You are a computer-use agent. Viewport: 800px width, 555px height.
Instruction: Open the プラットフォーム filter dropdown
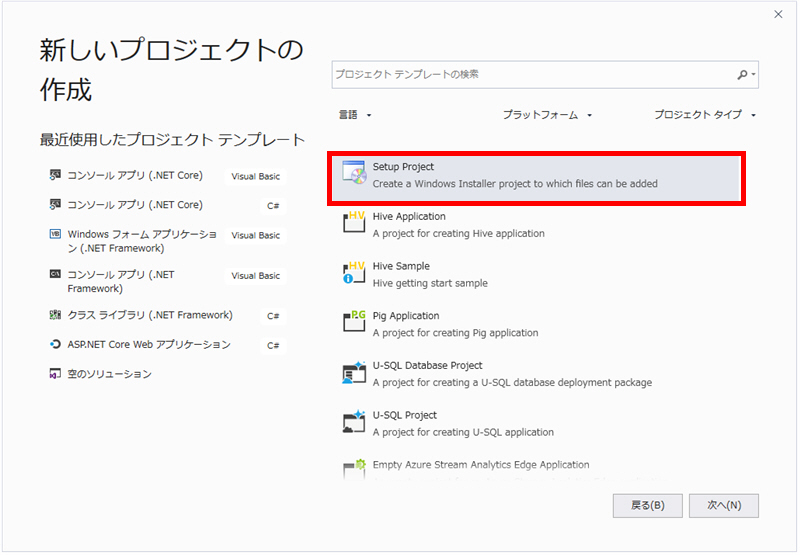click(547, 115)
